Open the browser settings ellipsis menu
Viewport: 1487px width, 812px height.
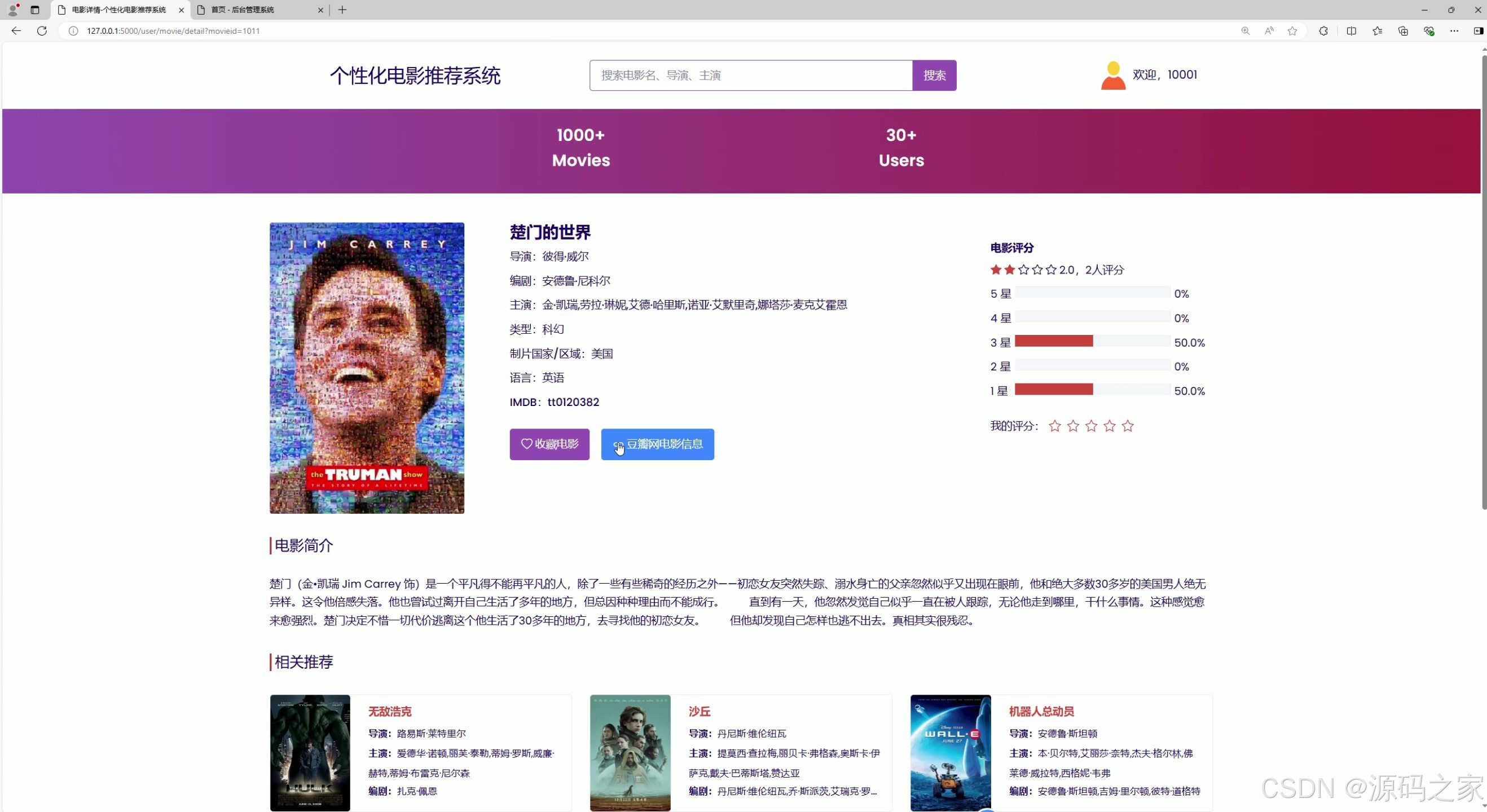(1455, 31)
